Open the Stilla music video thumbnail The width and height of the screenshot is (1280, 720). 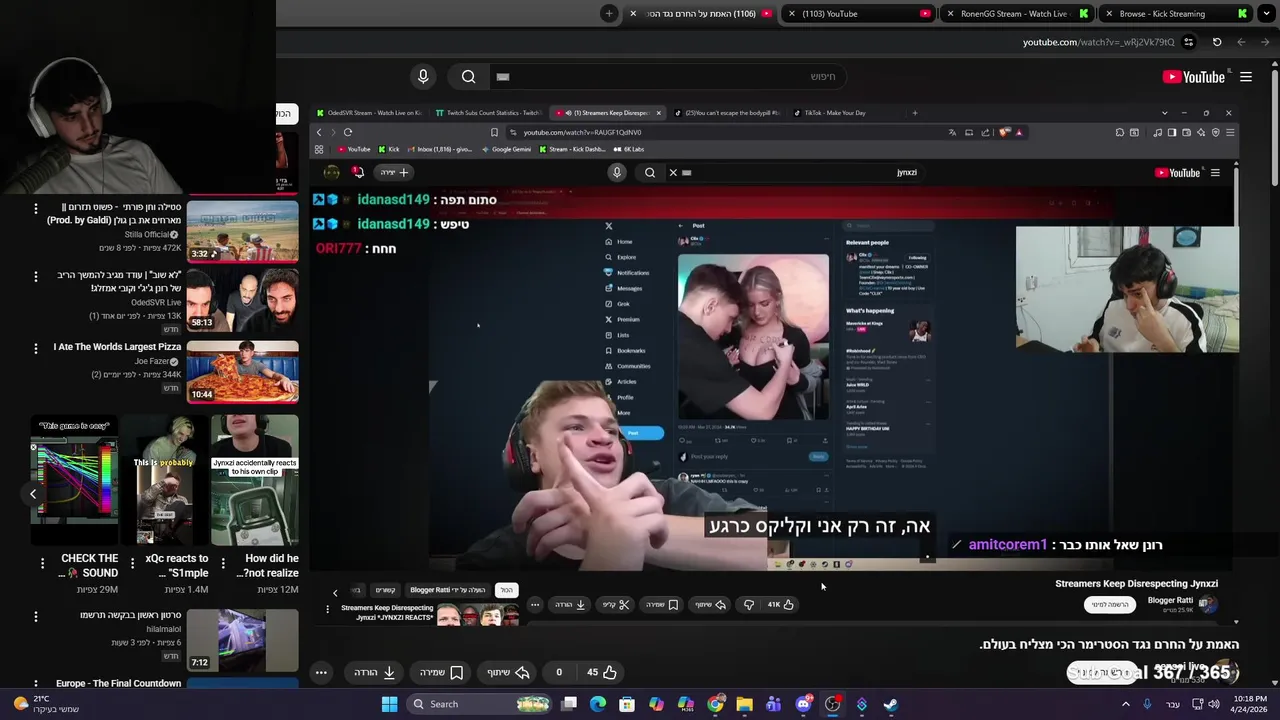(242, 231)
